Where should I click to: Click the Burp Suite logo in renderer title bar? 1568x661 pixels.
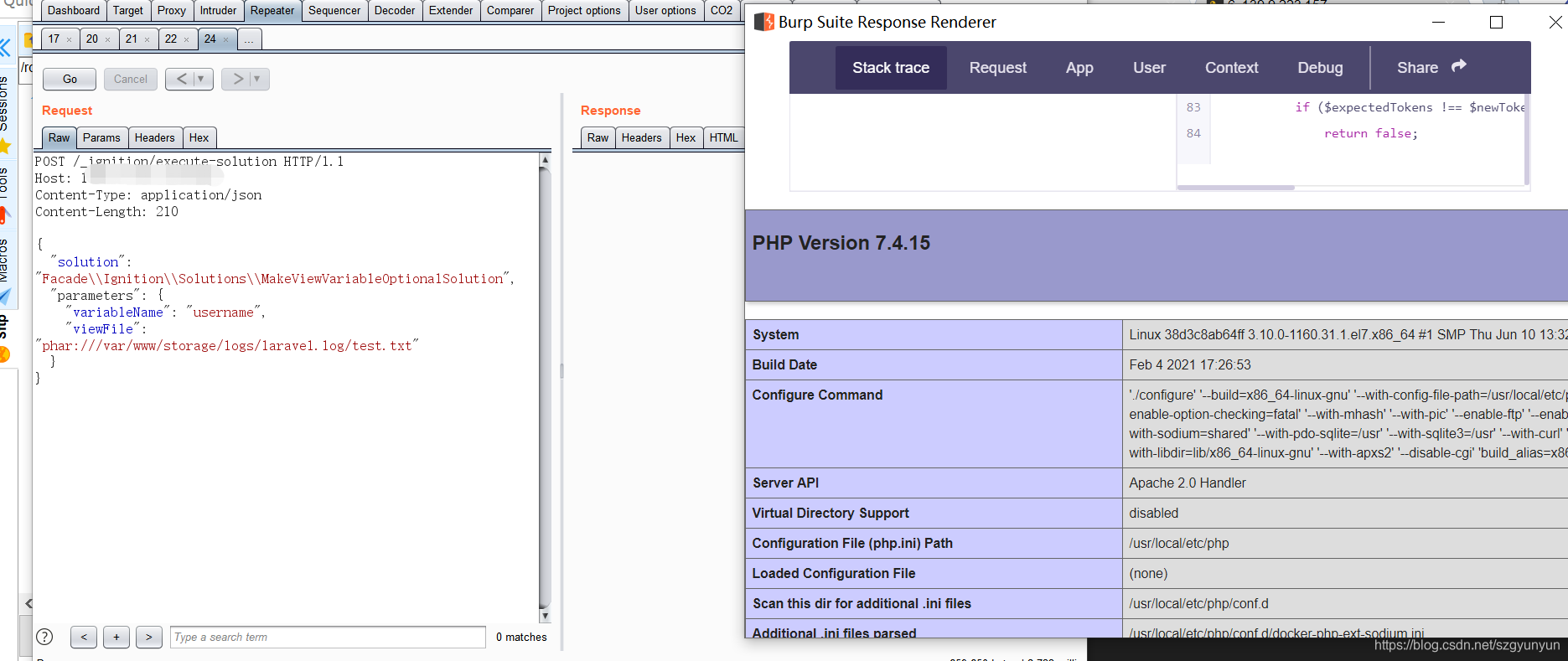763,22
